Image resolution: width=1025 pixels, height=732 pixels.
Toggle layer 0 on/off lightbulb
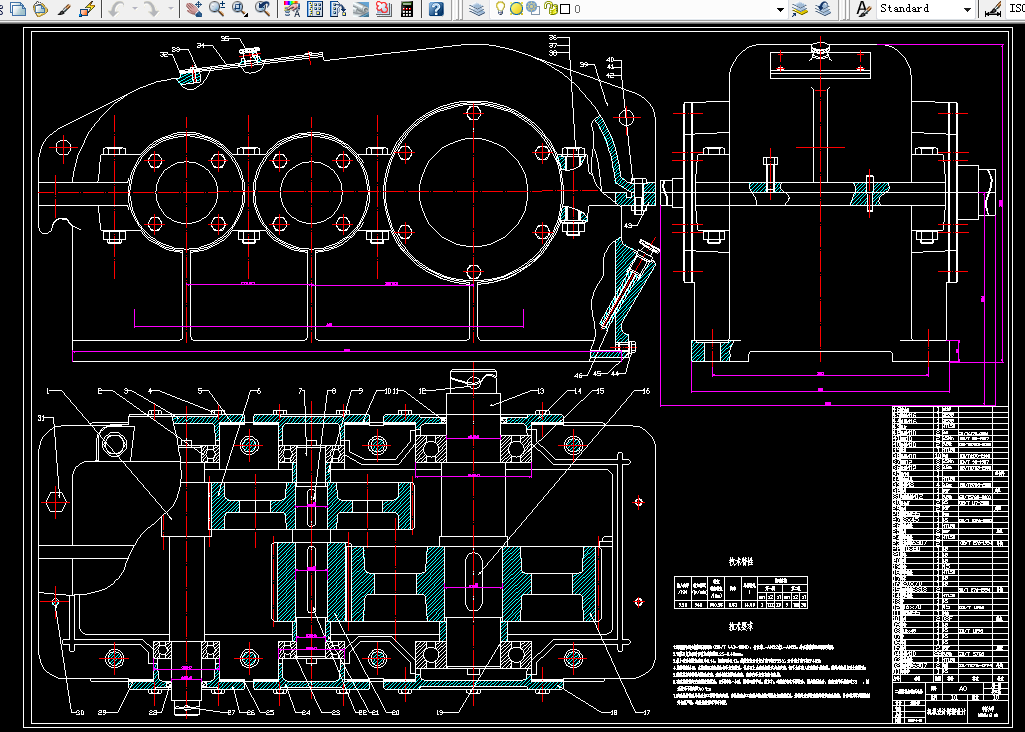coord(500,8)
